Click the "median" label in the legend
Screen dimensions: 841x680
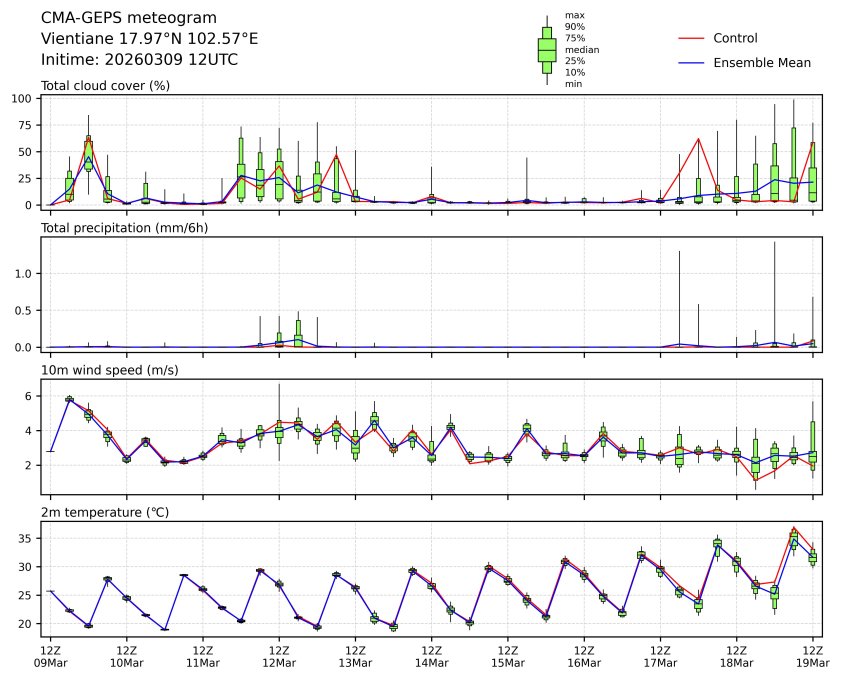[x=582, y=49]
